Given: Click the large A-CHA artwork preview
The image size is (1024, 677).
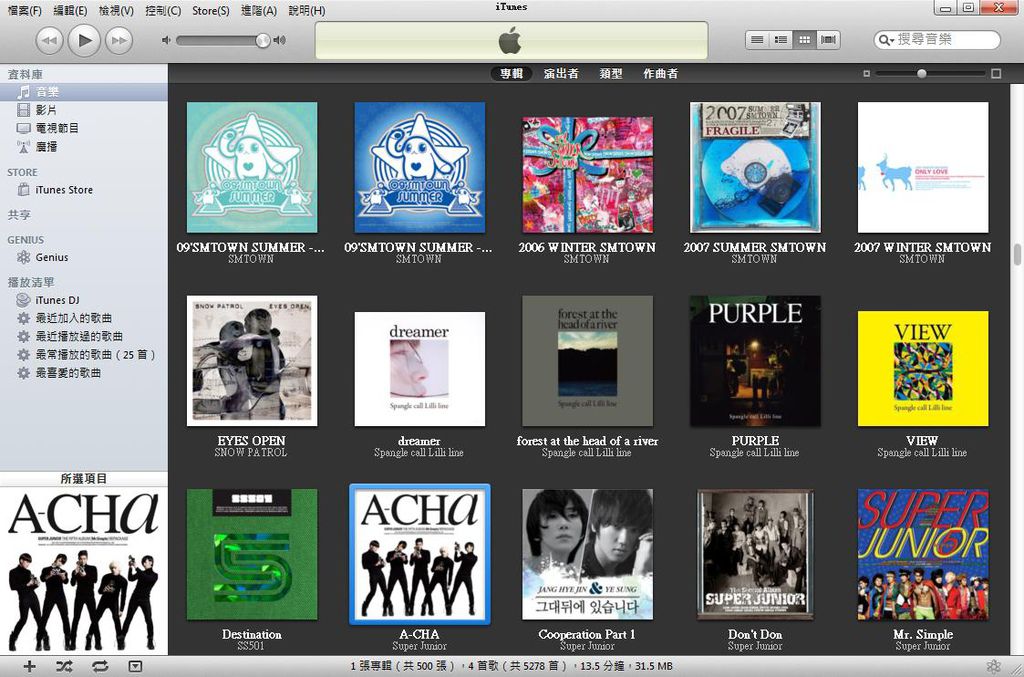Looking at the screenshot, I should (x=84, y=571).
